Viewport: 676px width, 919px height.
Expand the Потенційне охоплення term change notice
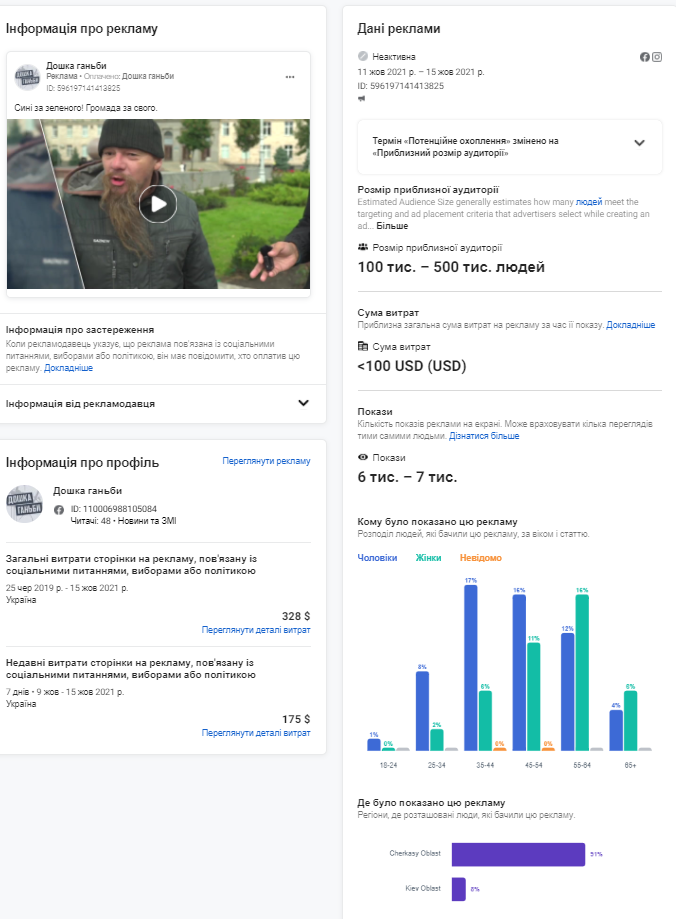click(640, 143)
